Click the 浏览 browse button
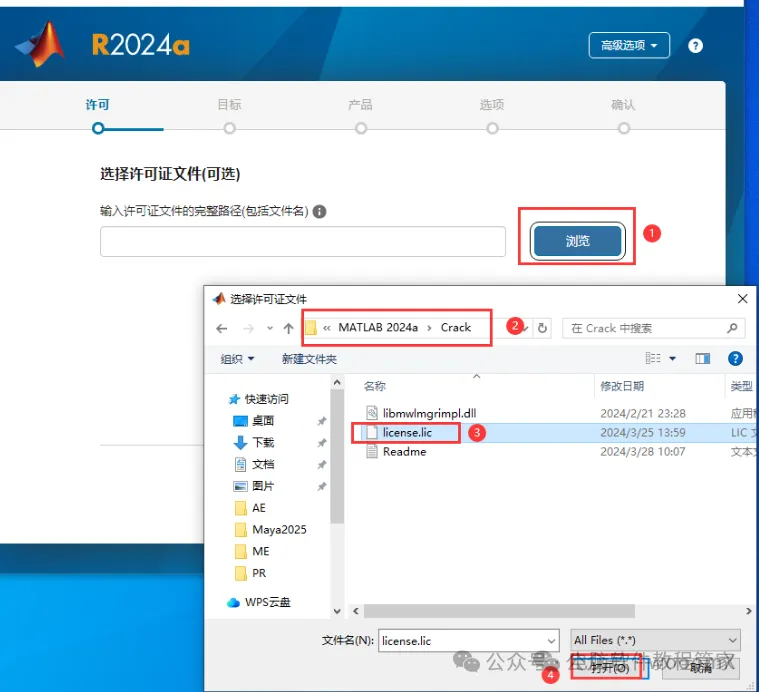 coord(577,241)
